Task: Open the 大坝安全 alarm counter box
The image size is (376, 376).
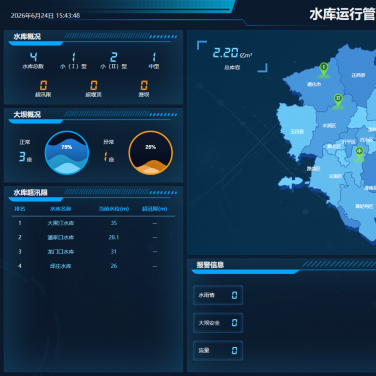Action: pos(218,323)
